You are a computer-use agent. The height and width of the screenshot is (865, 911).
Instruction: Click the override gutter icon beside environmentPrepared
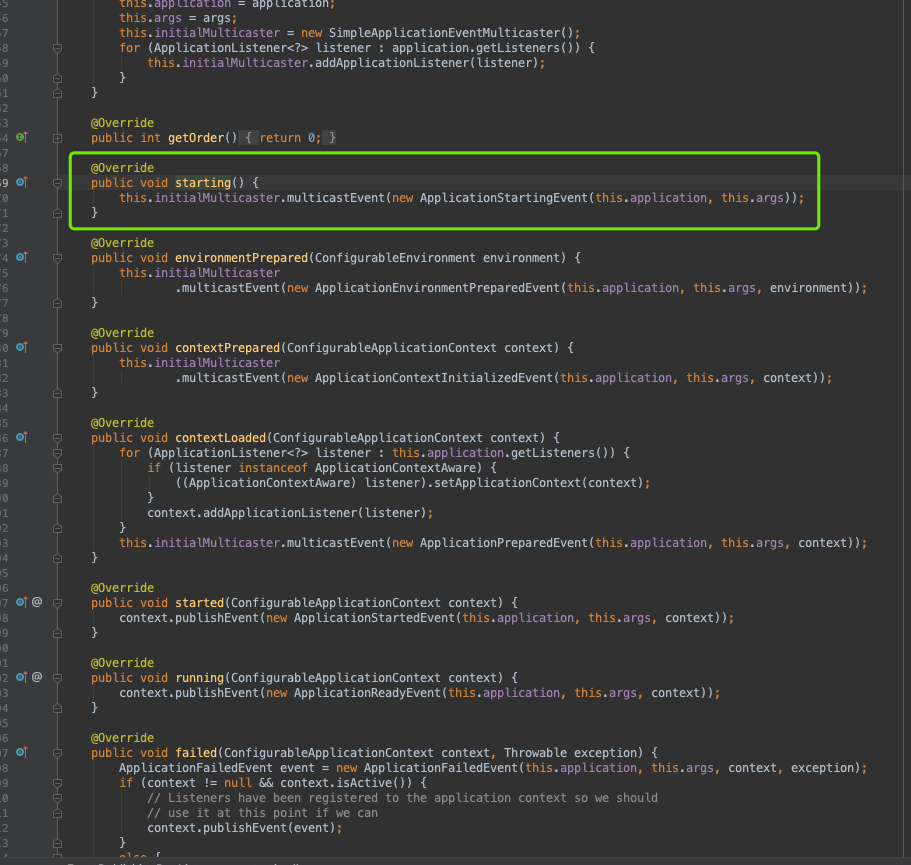22,258
